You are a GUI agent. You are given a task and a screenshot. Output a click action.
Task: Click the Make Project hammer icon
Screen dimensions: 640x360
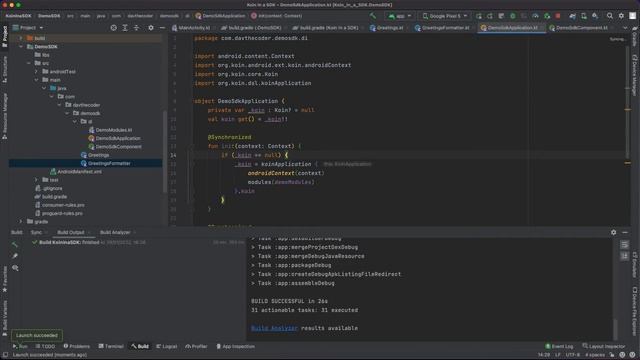373,16
